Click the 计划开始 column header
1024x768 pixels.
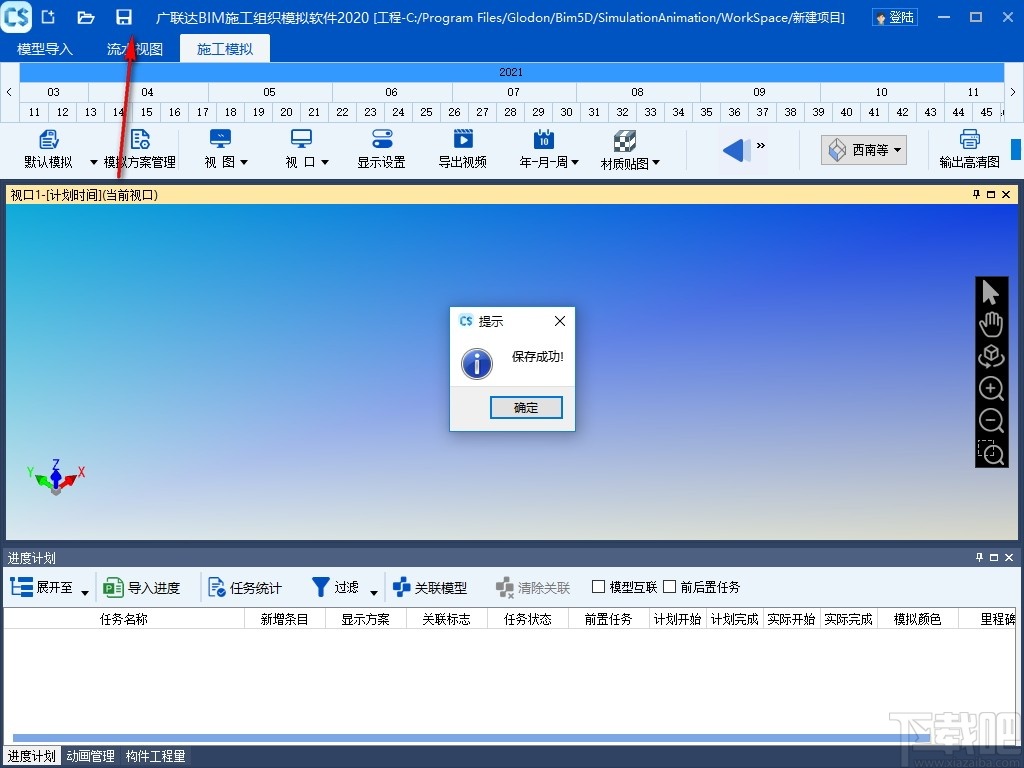[x=677, y=618]
